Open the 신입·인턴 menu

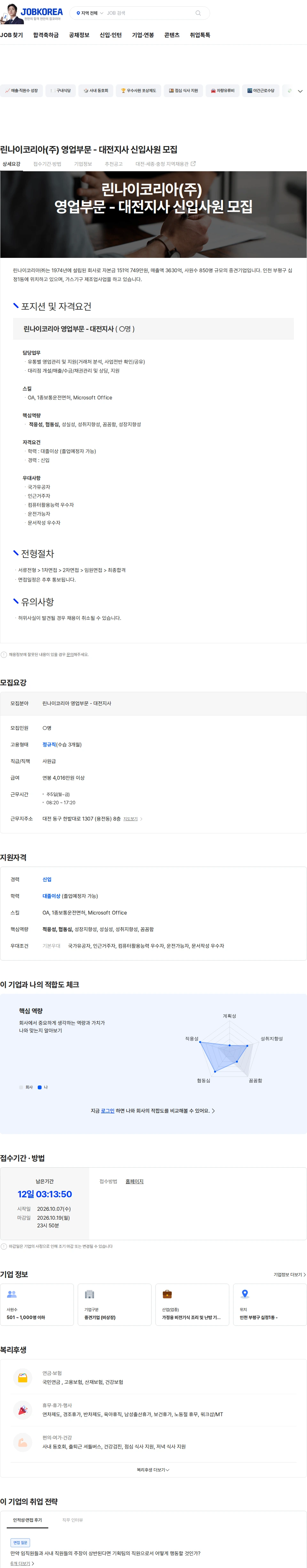(x=111, y=35)
